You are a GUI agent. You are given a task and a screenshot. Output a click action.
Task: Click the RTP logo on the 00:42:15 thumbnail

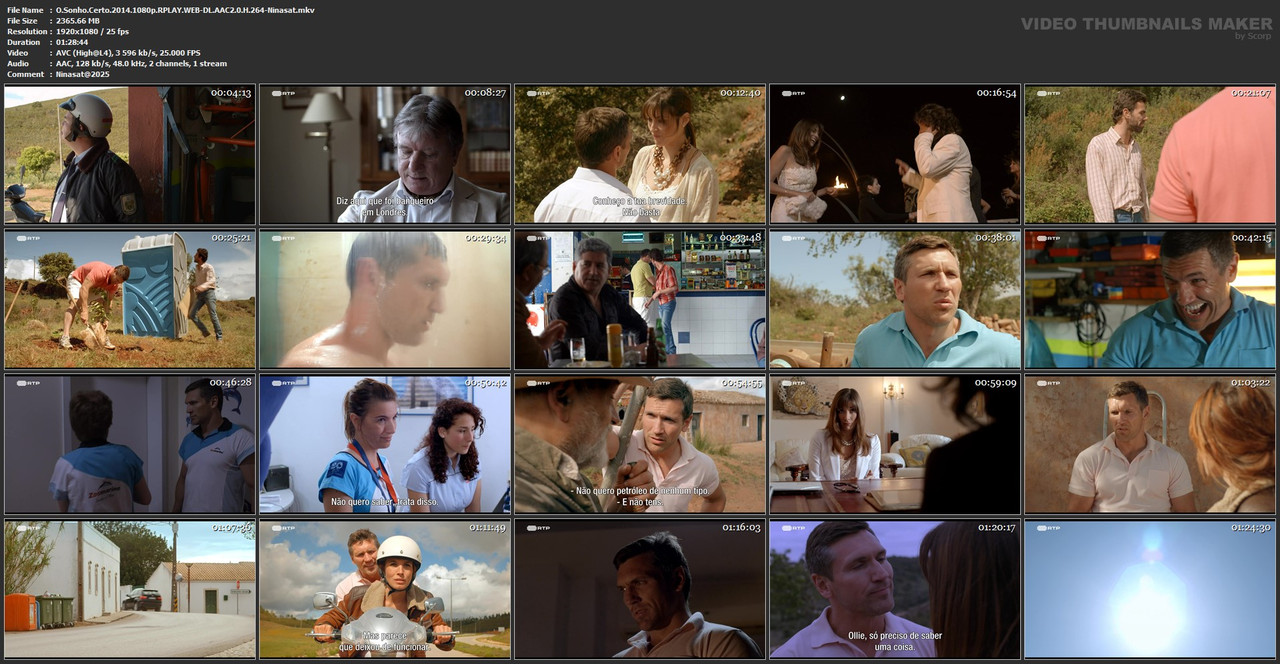[x=1047, y=238]
